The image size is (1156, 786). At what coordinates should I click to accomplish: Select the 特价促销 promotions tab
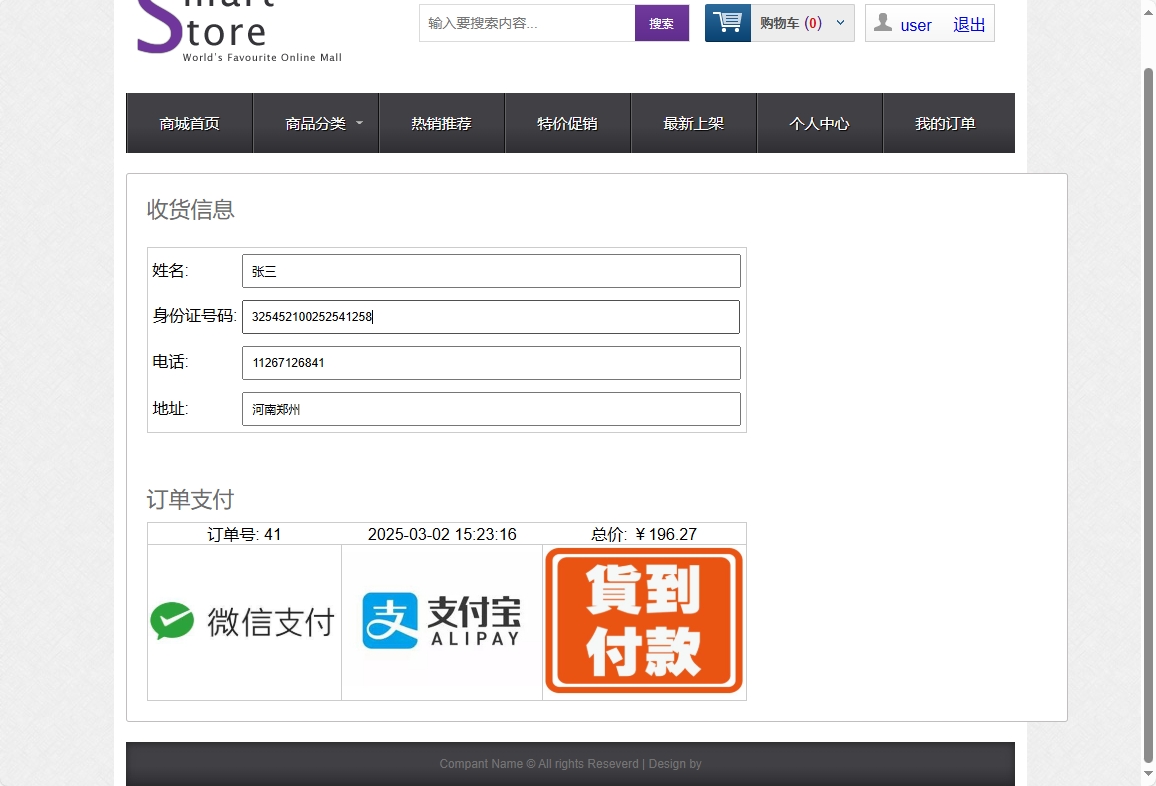[567, 122]
